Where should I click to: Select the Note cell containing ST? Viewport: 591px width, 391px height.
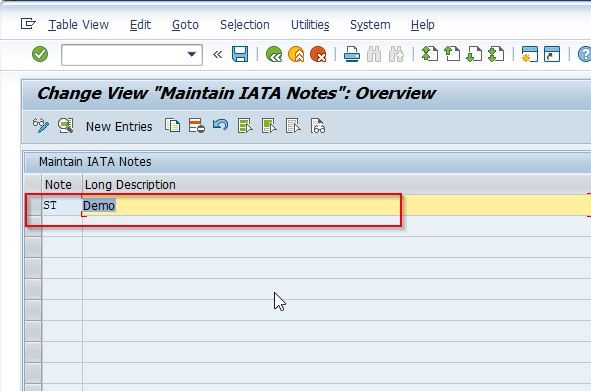[62, 205]
